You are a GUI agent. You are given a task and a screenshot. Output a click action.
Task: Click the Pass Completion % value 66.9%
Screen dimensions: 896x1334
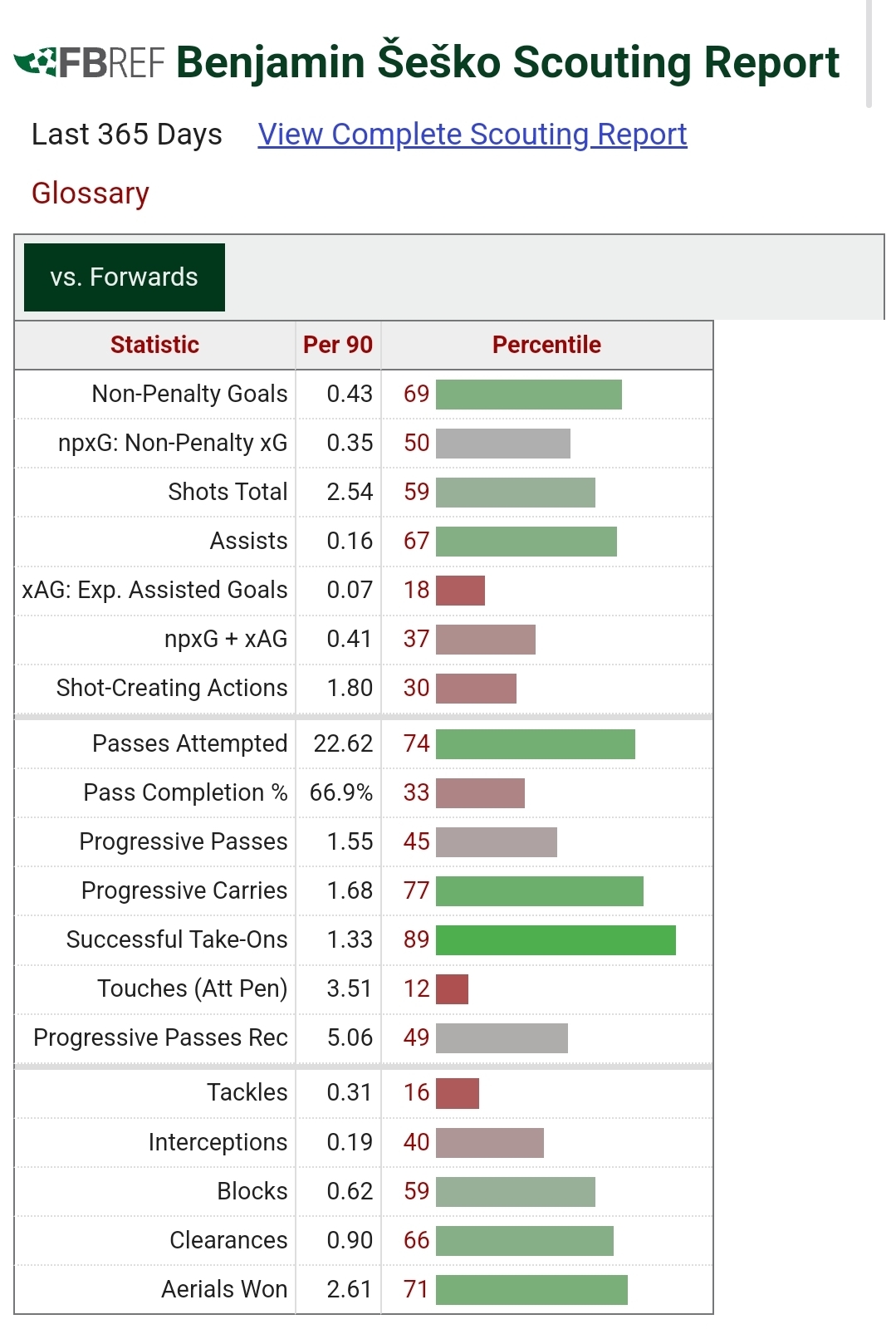(340, 792)
